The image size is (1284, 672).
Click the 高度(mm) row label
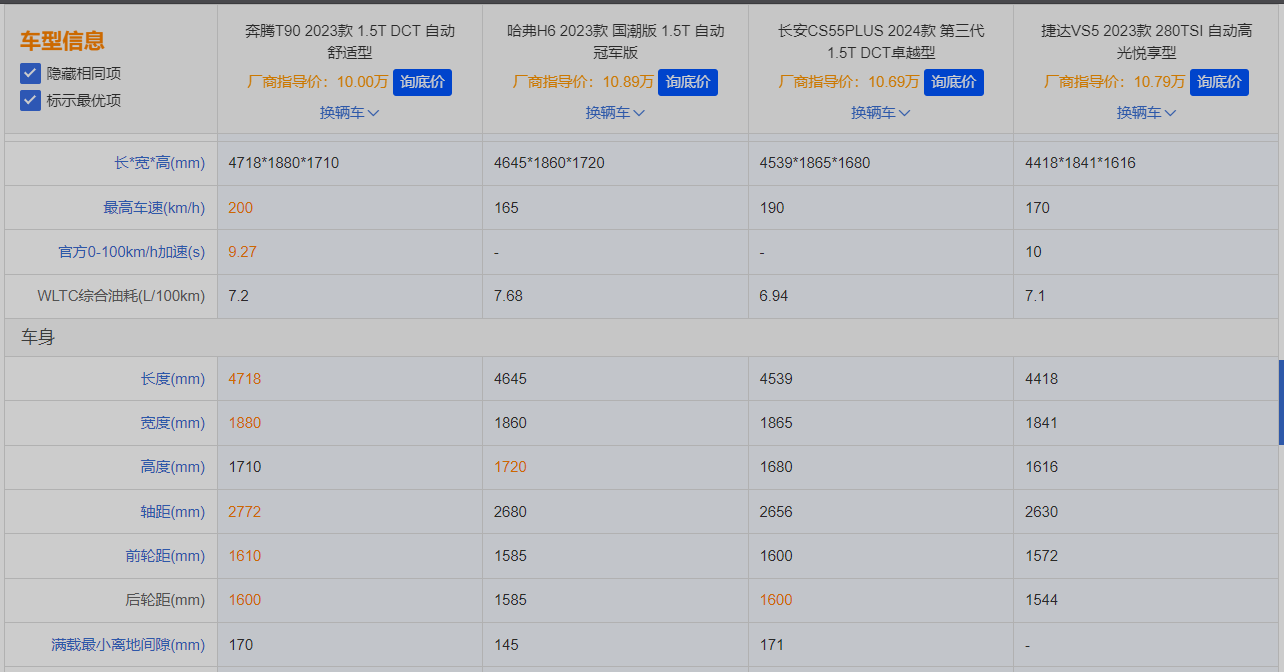(173, 467)
